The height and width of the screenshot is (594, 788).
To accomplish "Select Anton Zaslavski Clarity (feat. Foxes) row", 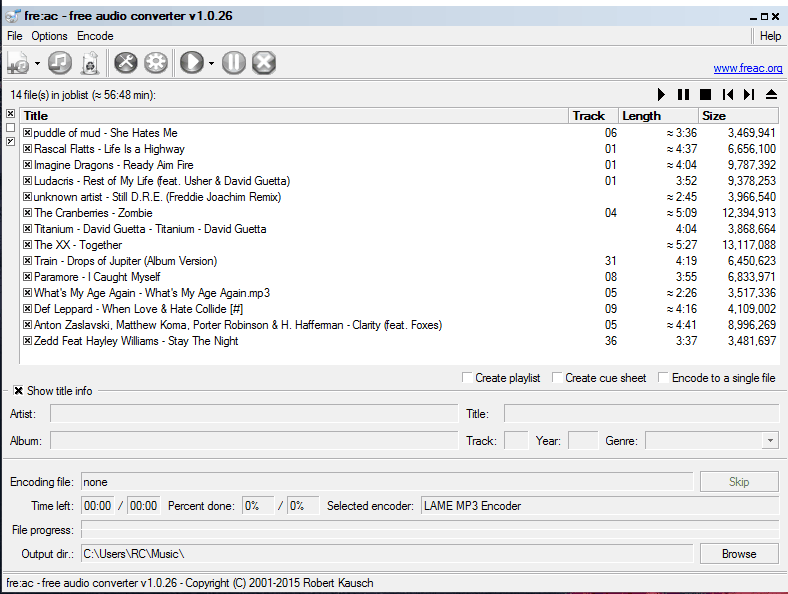I will [400, 325].
